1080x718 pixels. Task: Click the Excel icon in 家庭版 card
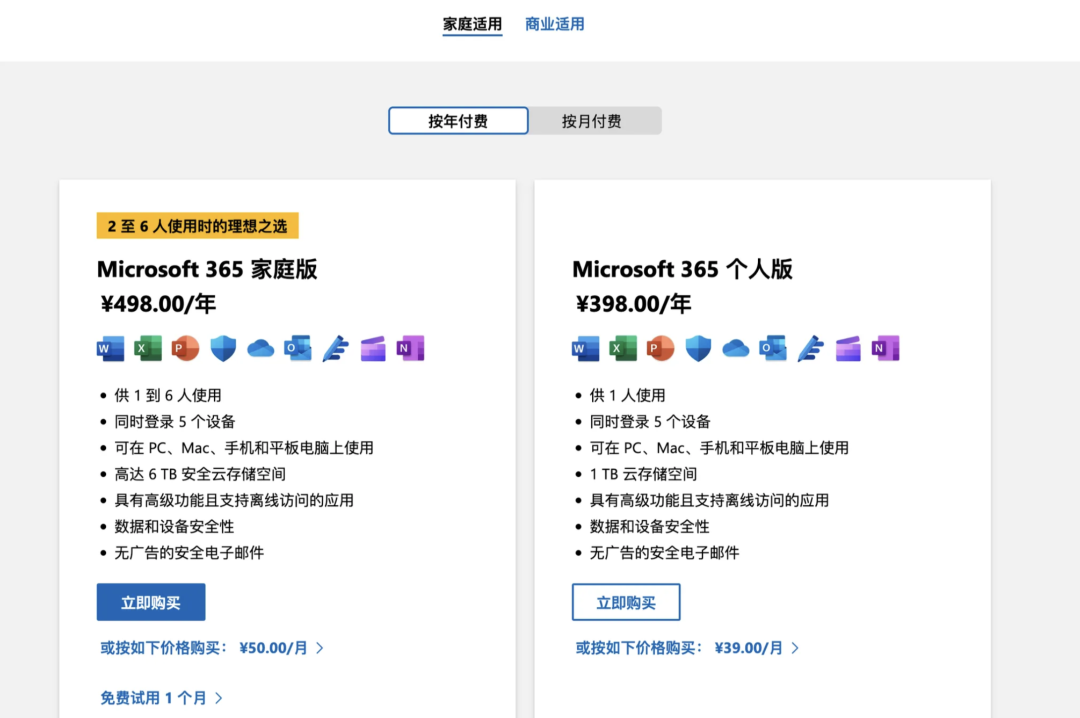pos(148,349)
